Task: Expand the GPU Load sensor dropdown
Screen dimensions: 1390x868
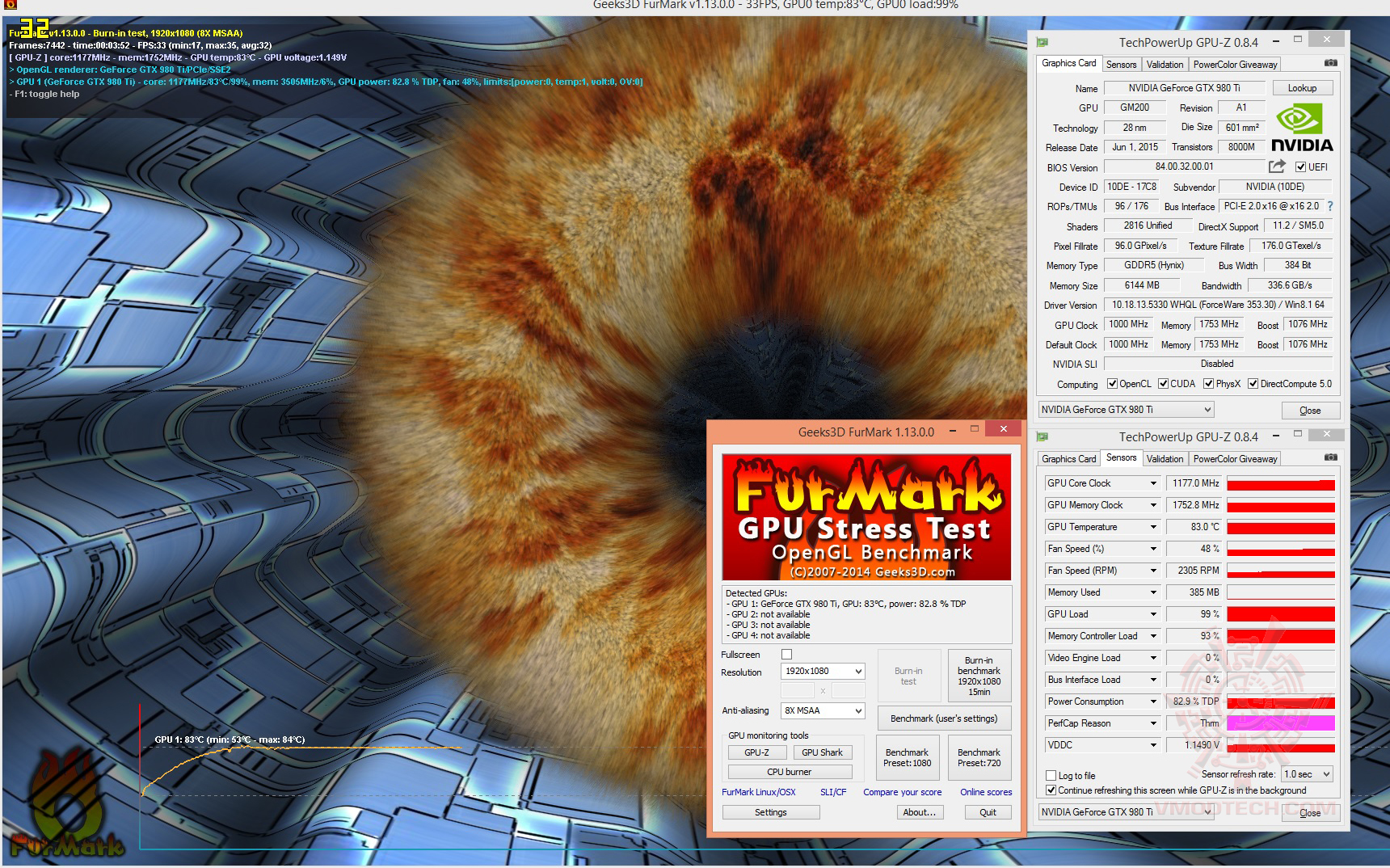Action: click(1153, 614)
